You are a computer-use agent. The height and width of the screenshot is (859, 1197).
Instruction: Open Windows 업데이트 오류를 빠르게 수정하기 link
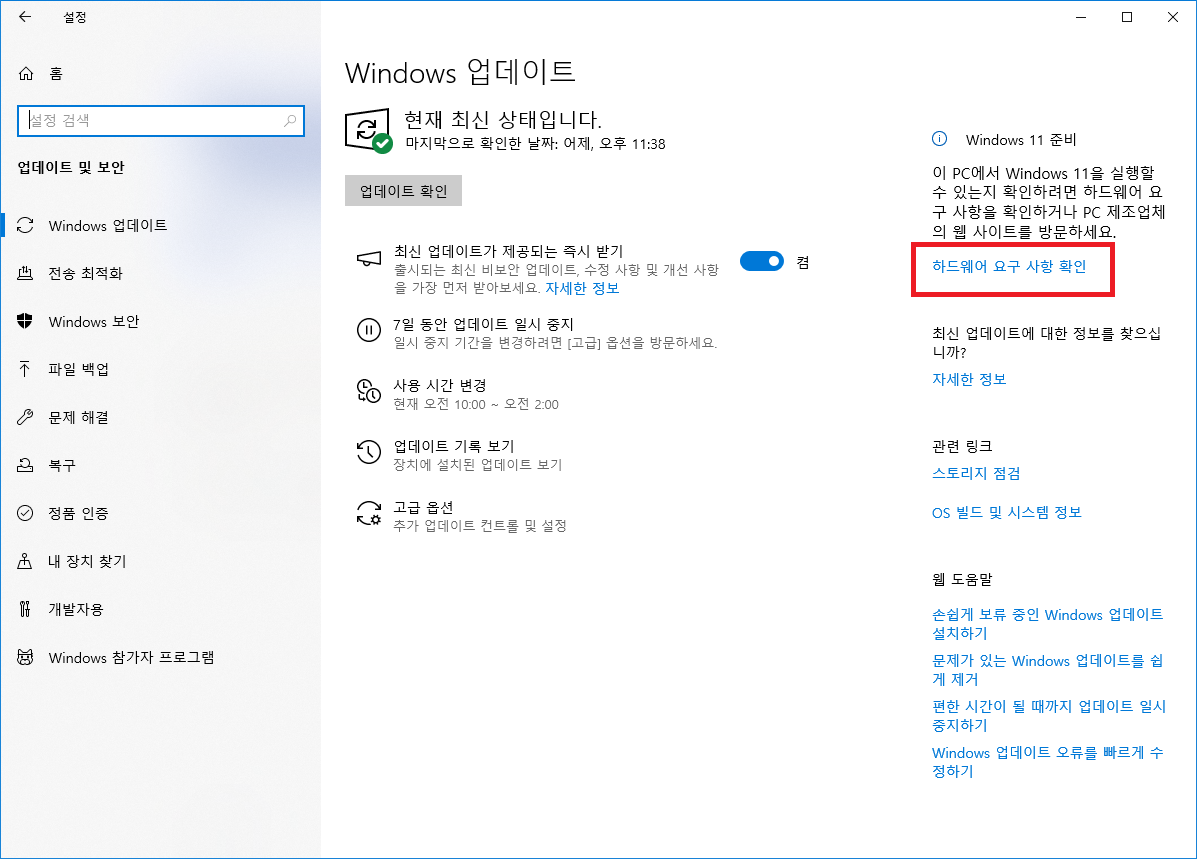click(x=1047, y=761)
